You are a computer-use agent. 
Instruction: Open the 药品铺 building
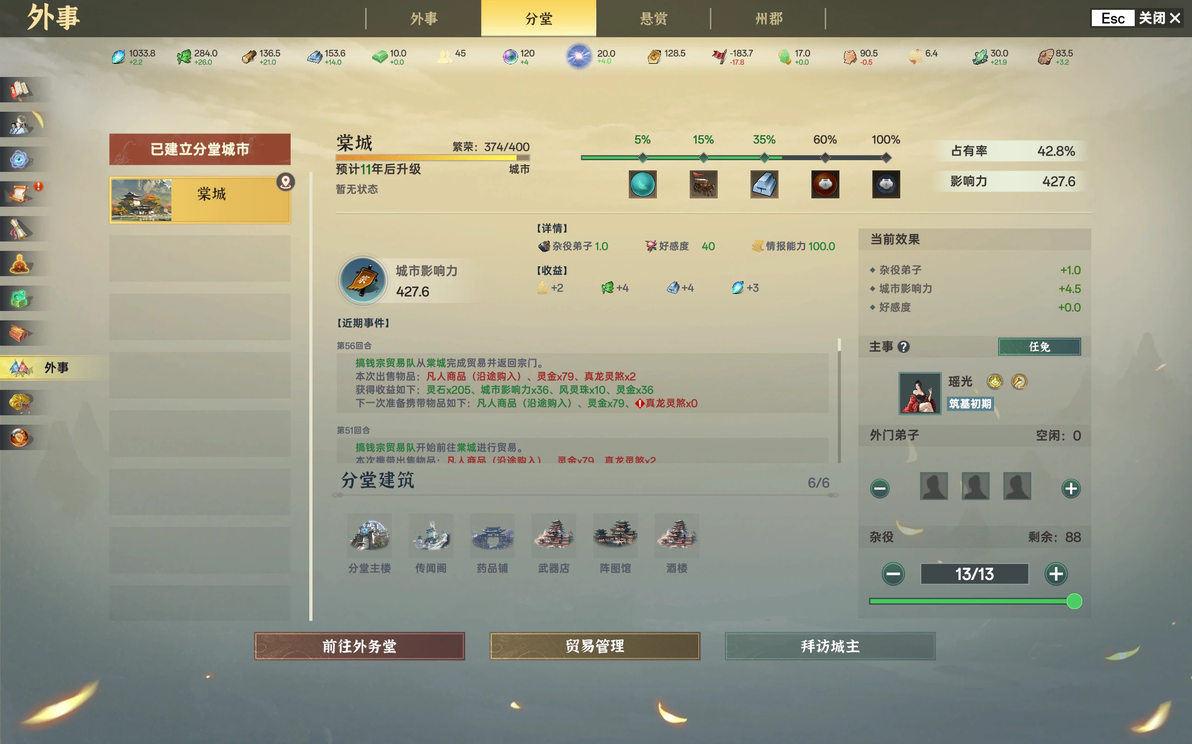(493, 544)
